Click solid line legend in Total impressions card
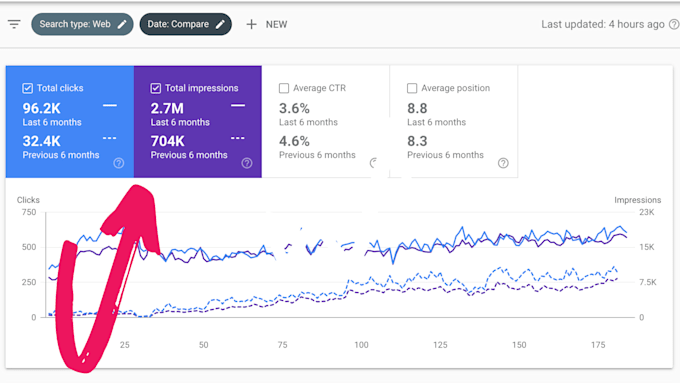The height and width of the screenshot is (383, 680). (x=238, y=105)
